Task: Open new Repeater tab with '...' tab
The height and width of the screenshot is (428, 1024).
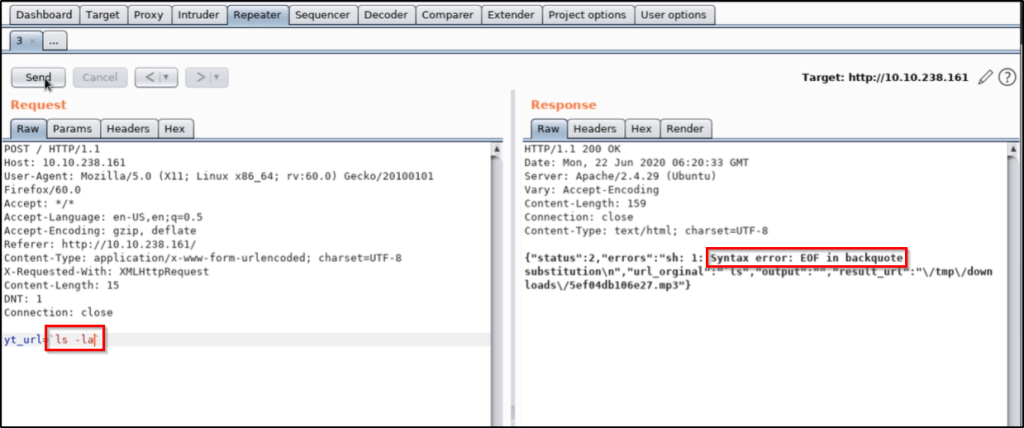Action: 55,41
